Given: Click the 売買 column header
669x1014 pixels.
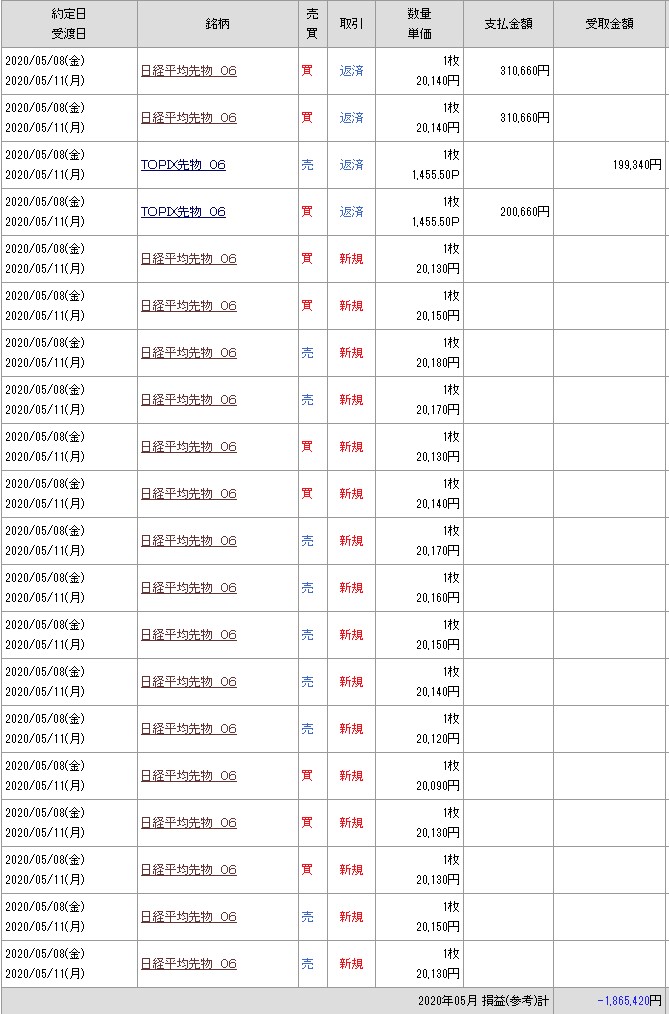Looking at the screenshot, I should 312,24.
